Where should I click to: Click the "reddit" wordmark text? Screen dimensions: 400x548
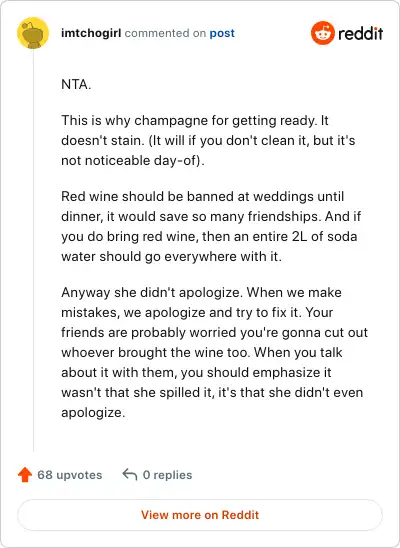click(361, 34)
